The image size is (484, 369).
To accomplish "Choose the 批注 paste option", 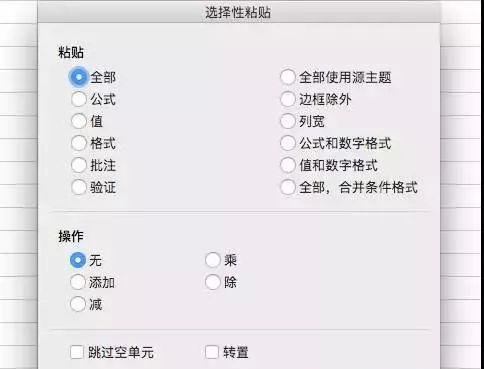I will click(79, 165).
